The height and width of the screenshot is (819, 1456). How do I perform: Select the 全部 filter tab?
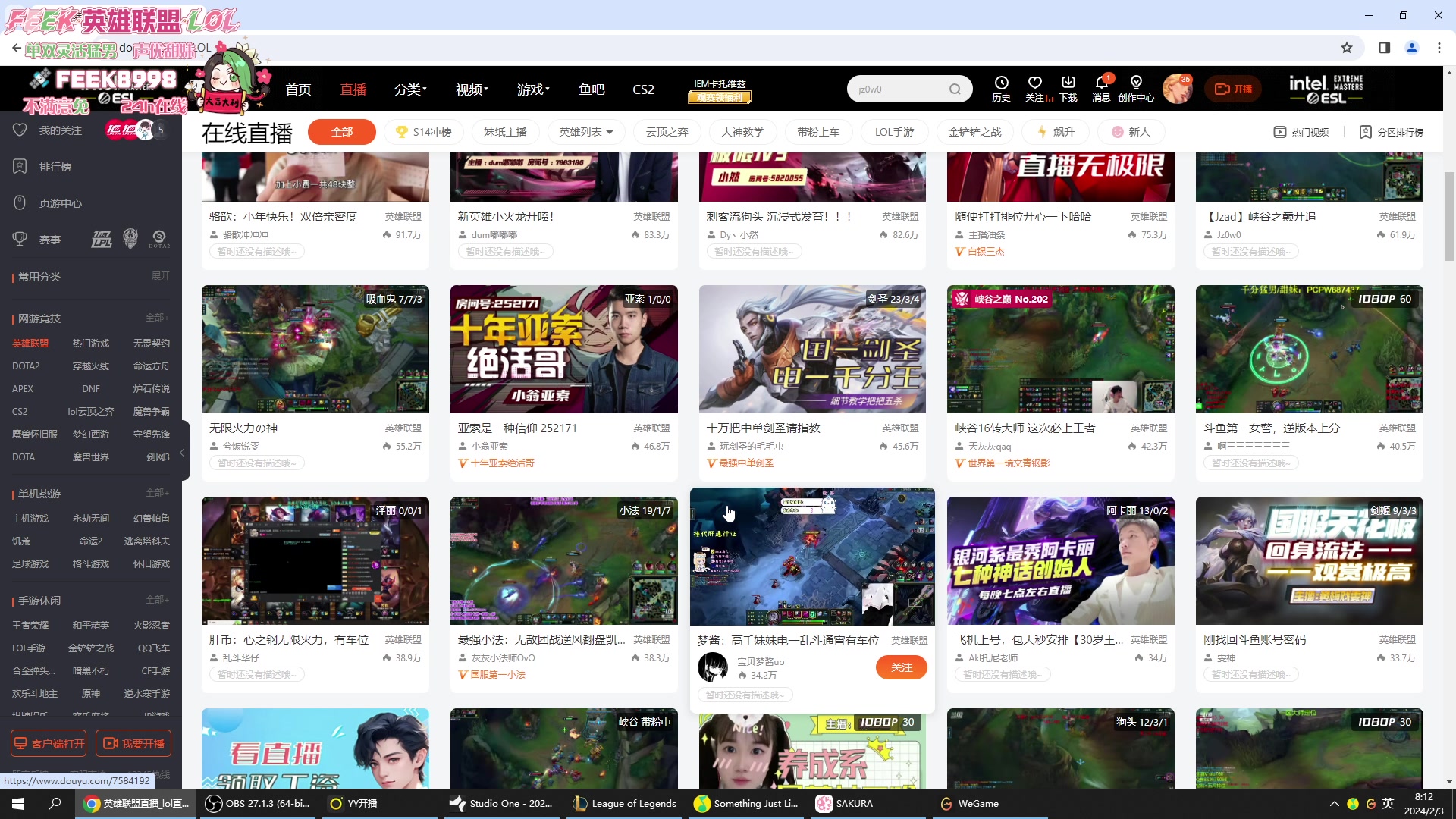coord(342,132)
